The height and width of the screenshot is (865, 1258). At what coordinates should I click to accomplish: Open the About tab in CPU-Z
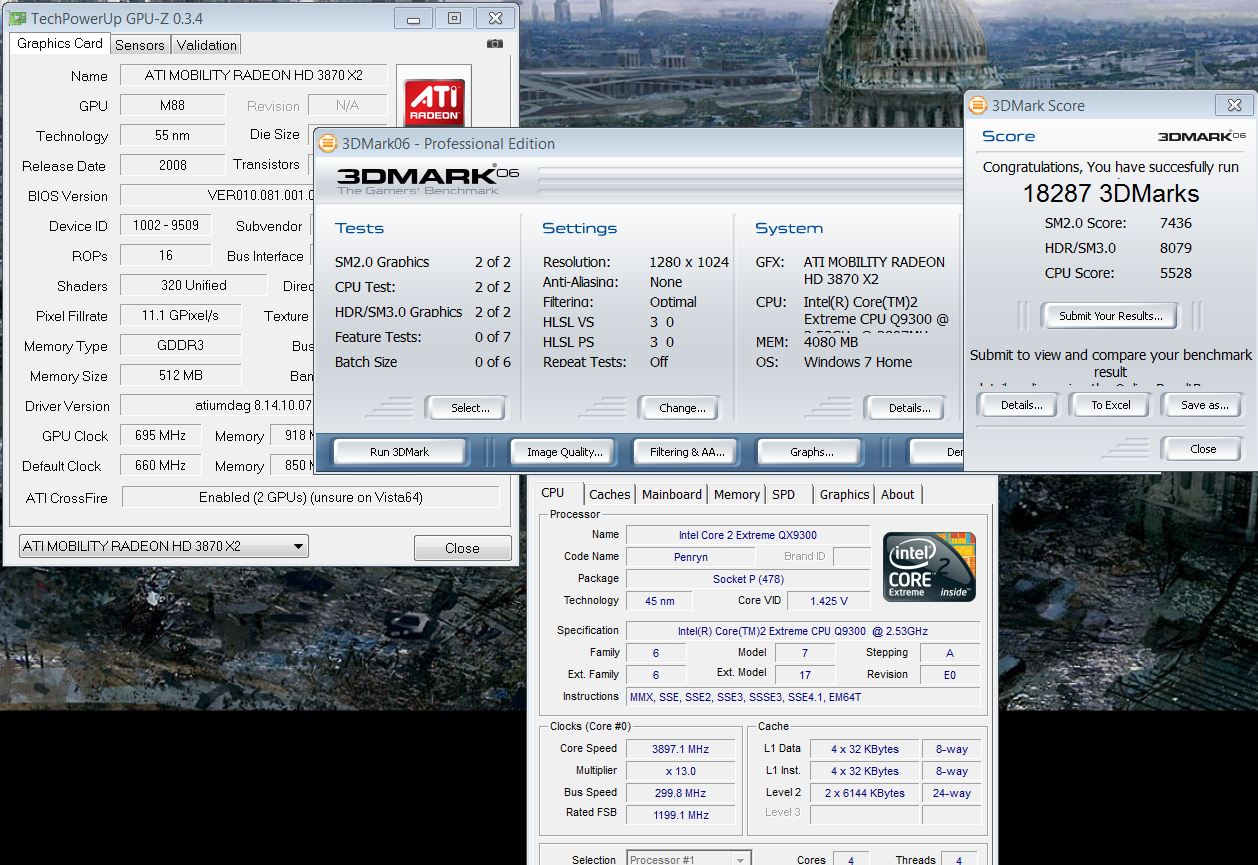click(x=897, y=494)
